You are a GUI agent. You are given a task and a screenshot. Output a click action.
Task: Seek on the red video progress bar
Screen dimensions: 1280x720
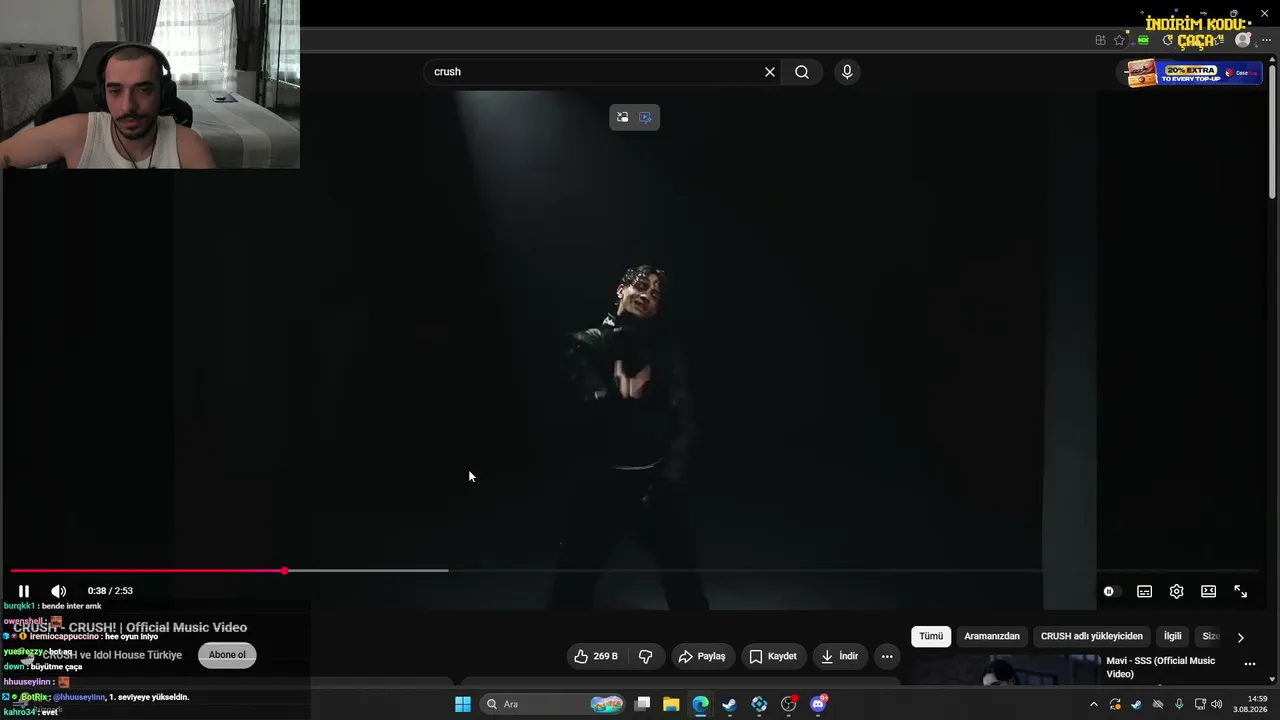point(147,571)
